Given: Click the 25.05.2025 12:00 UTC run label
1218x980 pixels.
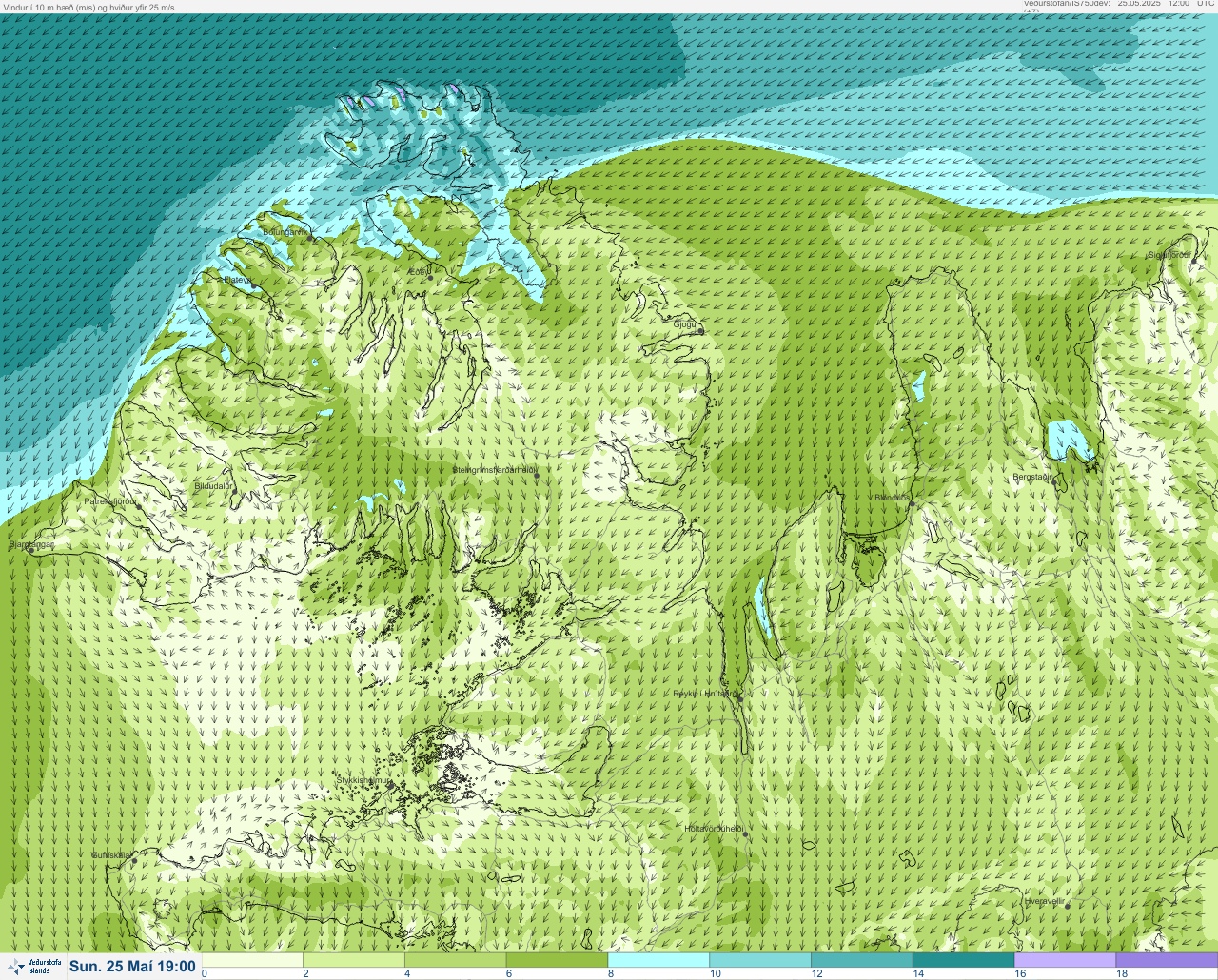Looking at the screenshot, I should (1166, 4).
